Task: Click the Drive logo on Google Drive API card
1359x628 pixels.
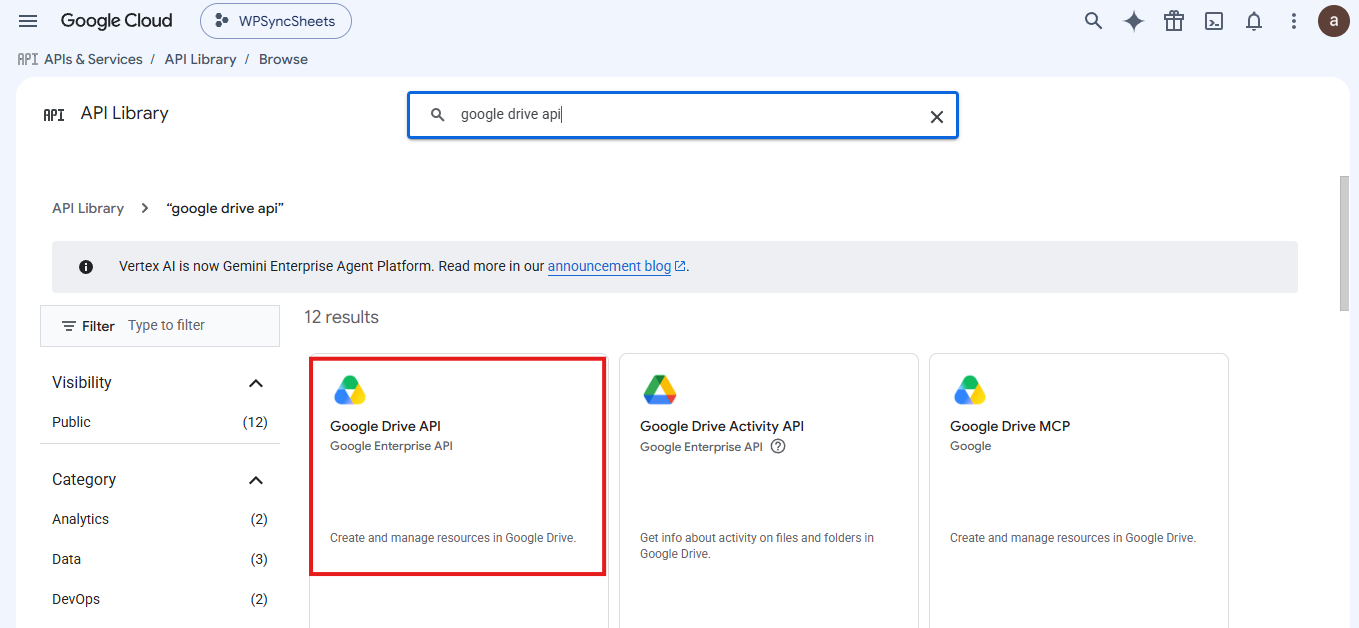Action: click(350, 390)
